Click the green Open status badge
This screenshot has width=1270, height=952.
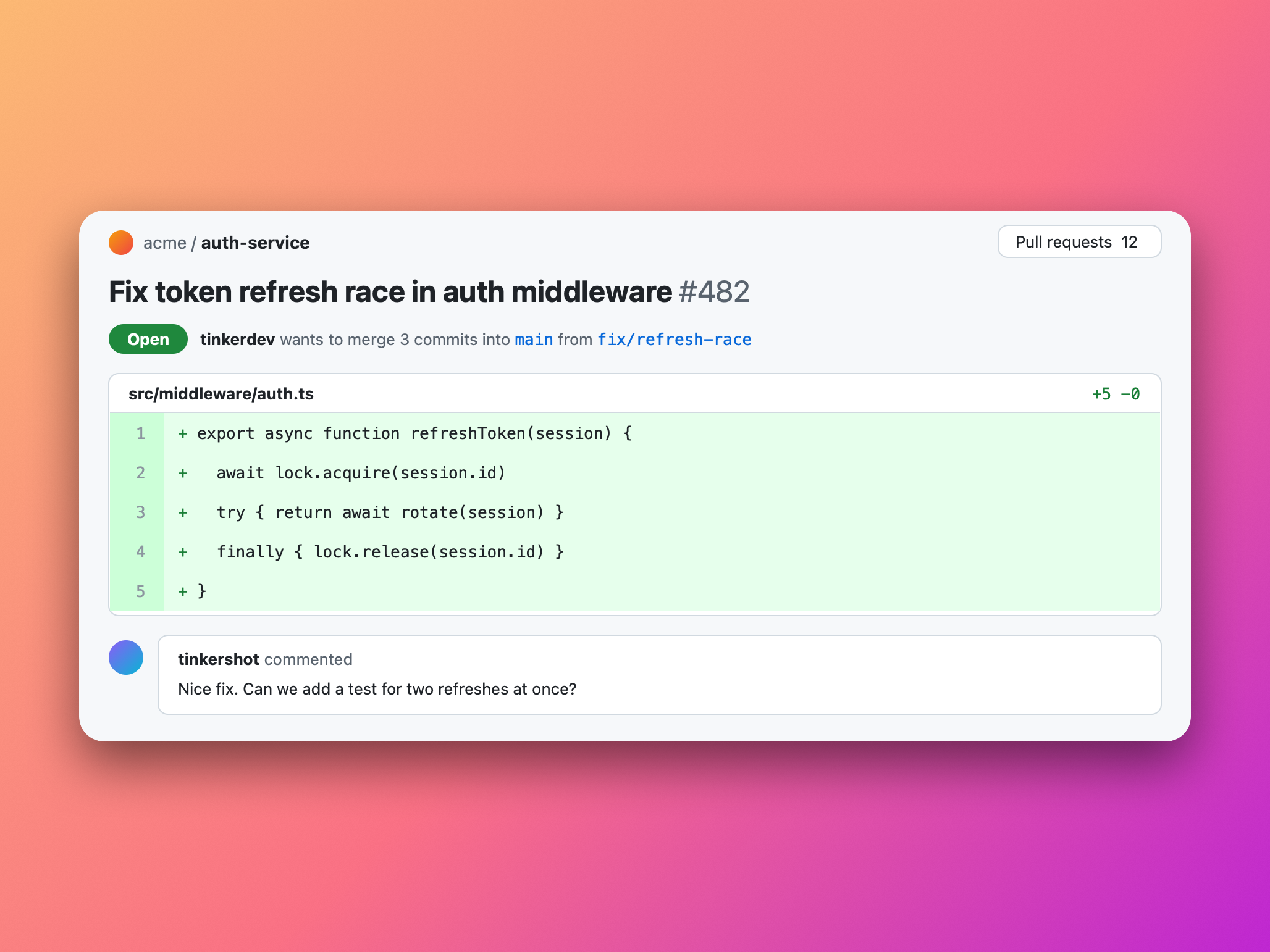coord(148,339)
